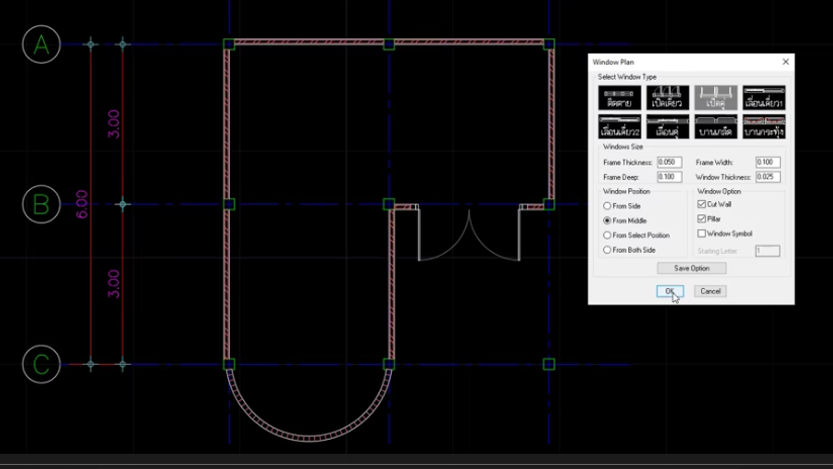The image size is (833, 469).
Task: Enable the Window Symbol checkbox
Action: (701, 233)
